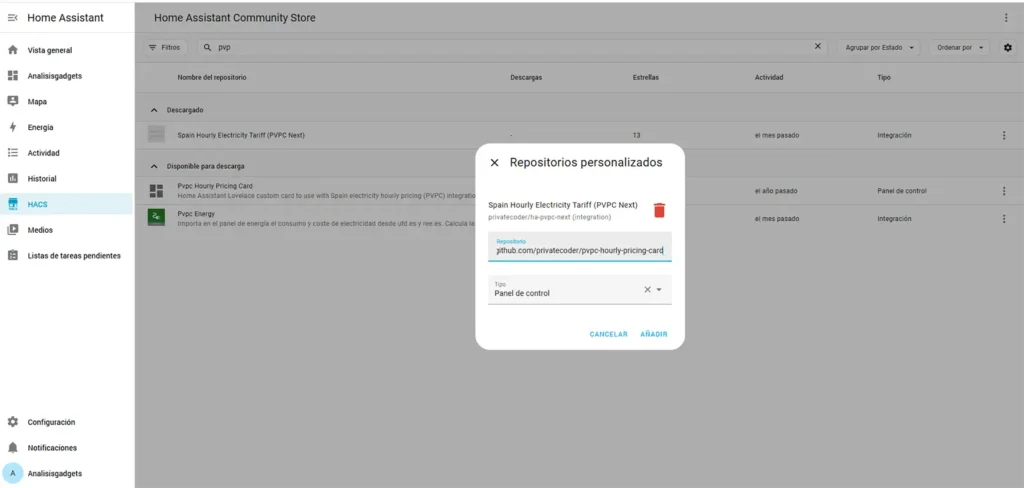Sort by Tipo column header
Viewport: 1024px width, 488px height.
click(x=884, y=77)
